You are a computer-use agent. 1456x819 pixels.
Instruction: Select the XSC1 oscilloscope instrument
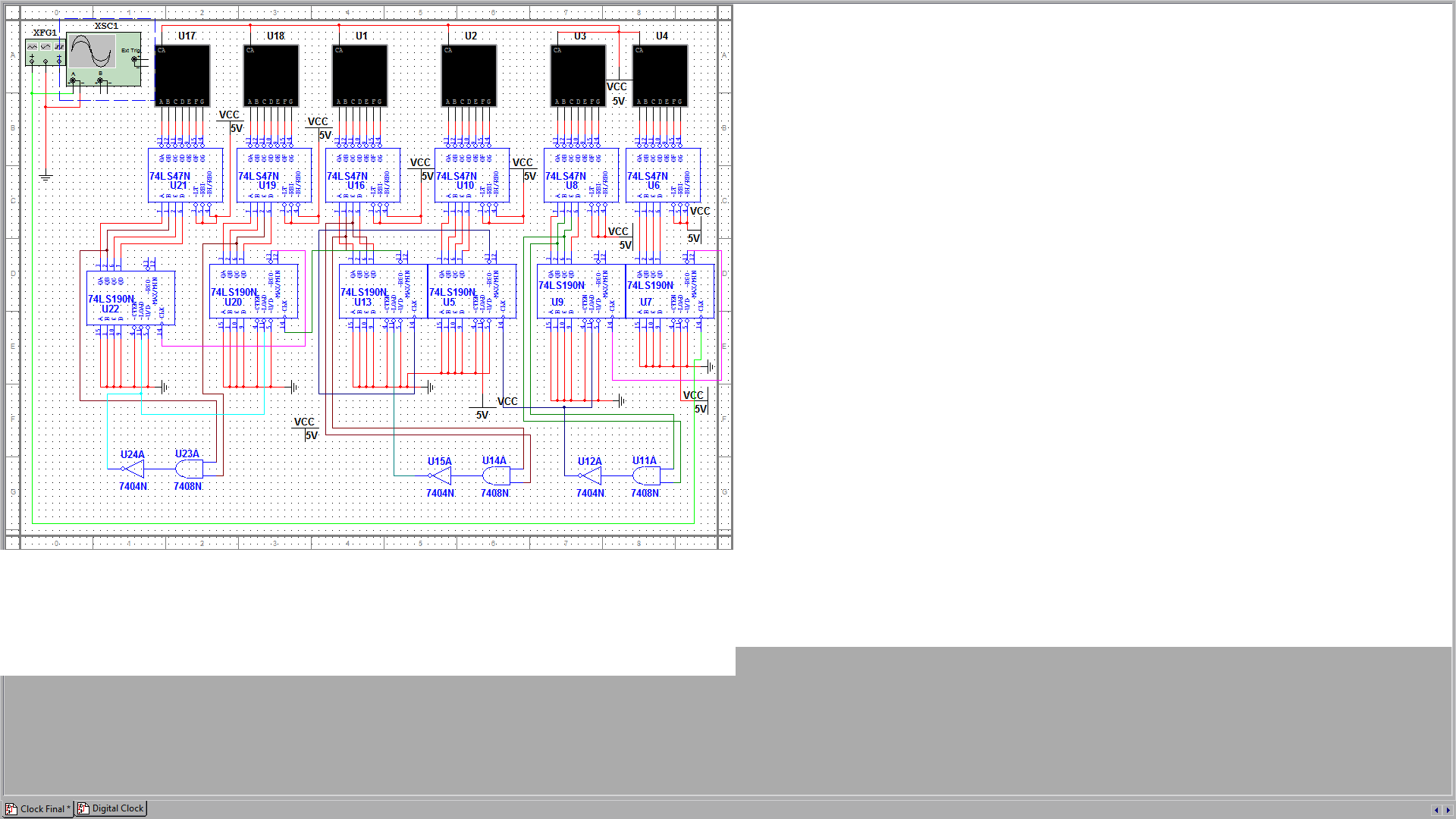103,59
